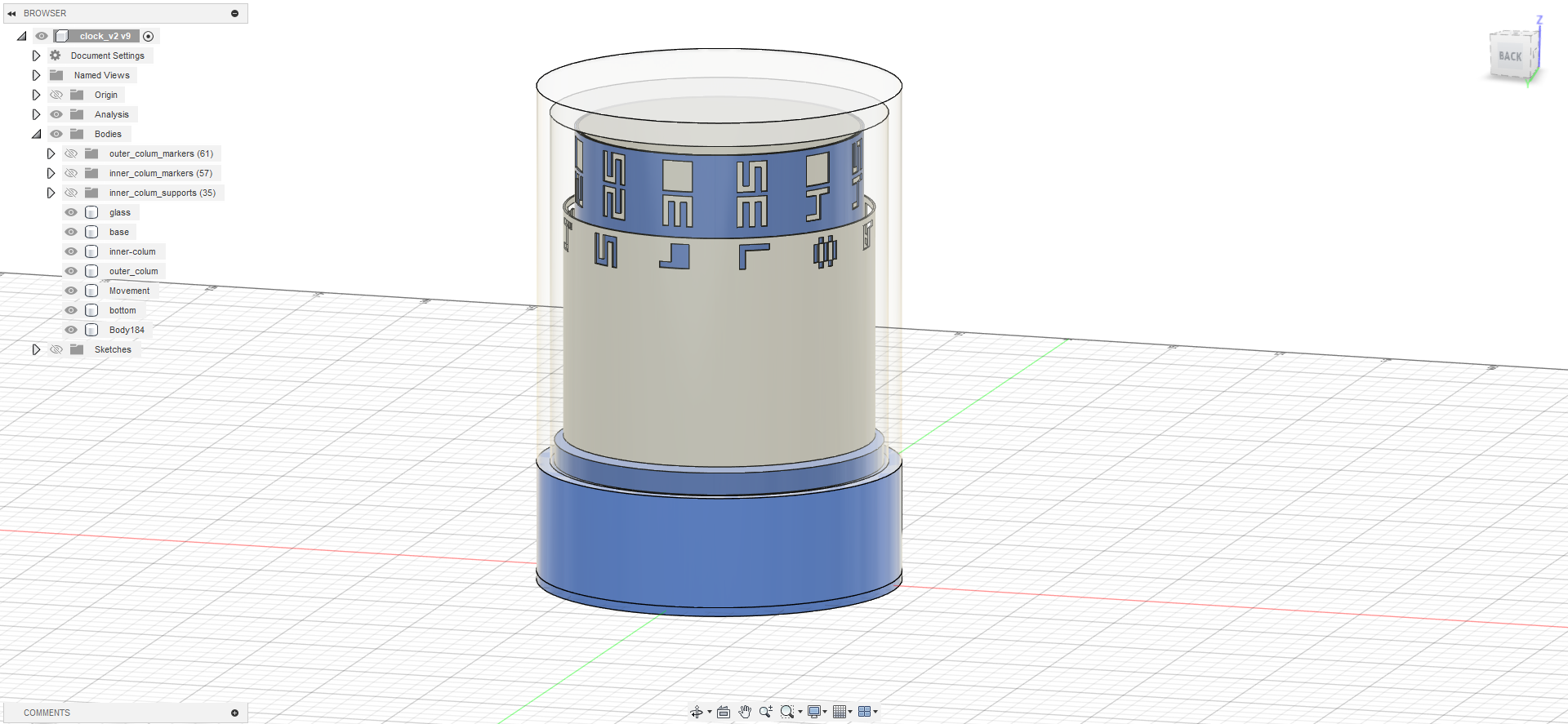
Task: Click the BROWSER panel title
Action: coord(45,13)
